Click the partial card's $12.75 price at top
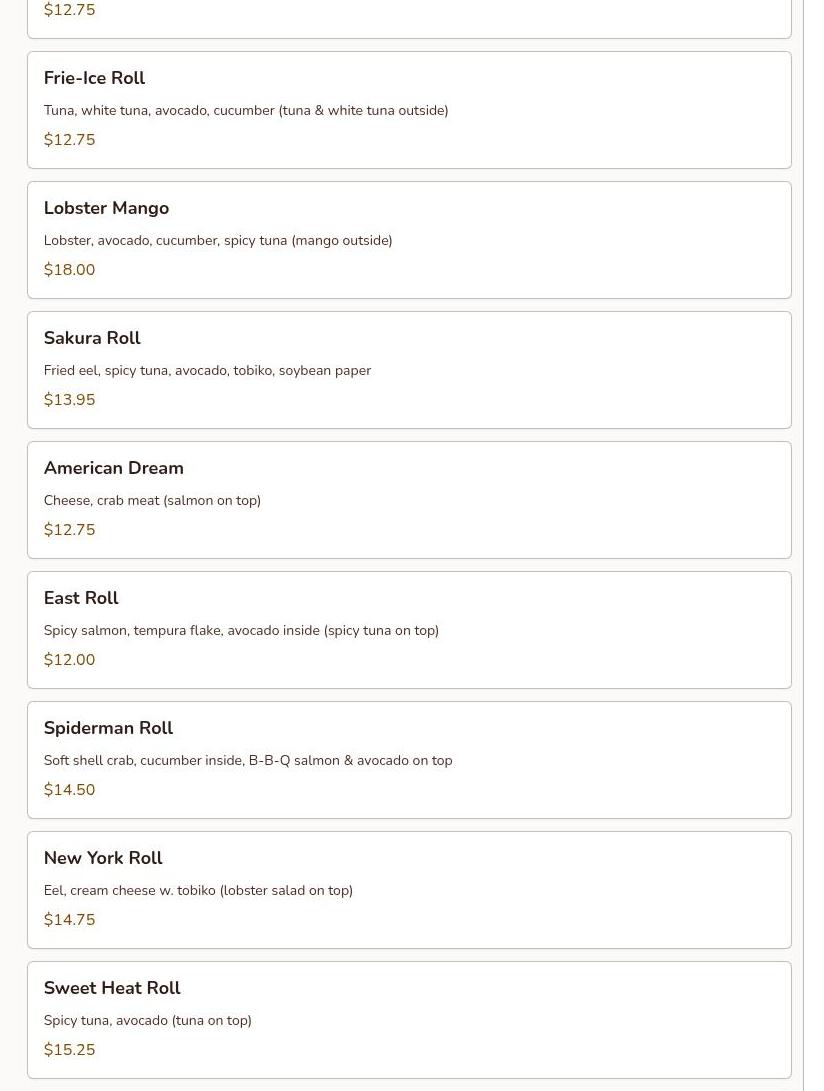 (70, 10)
